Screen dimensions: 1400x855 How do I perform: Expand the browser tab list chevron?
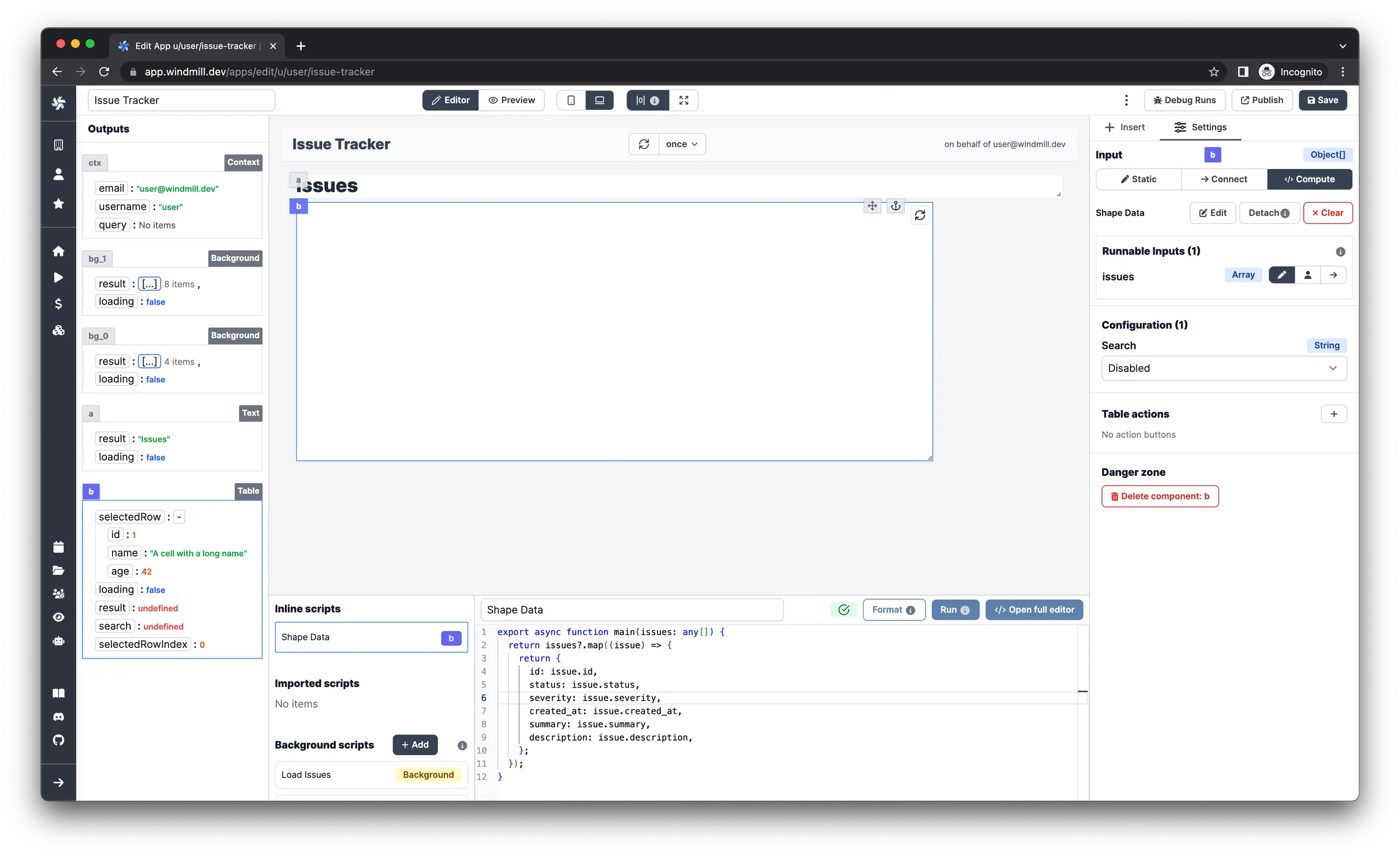pos(1343,46)
